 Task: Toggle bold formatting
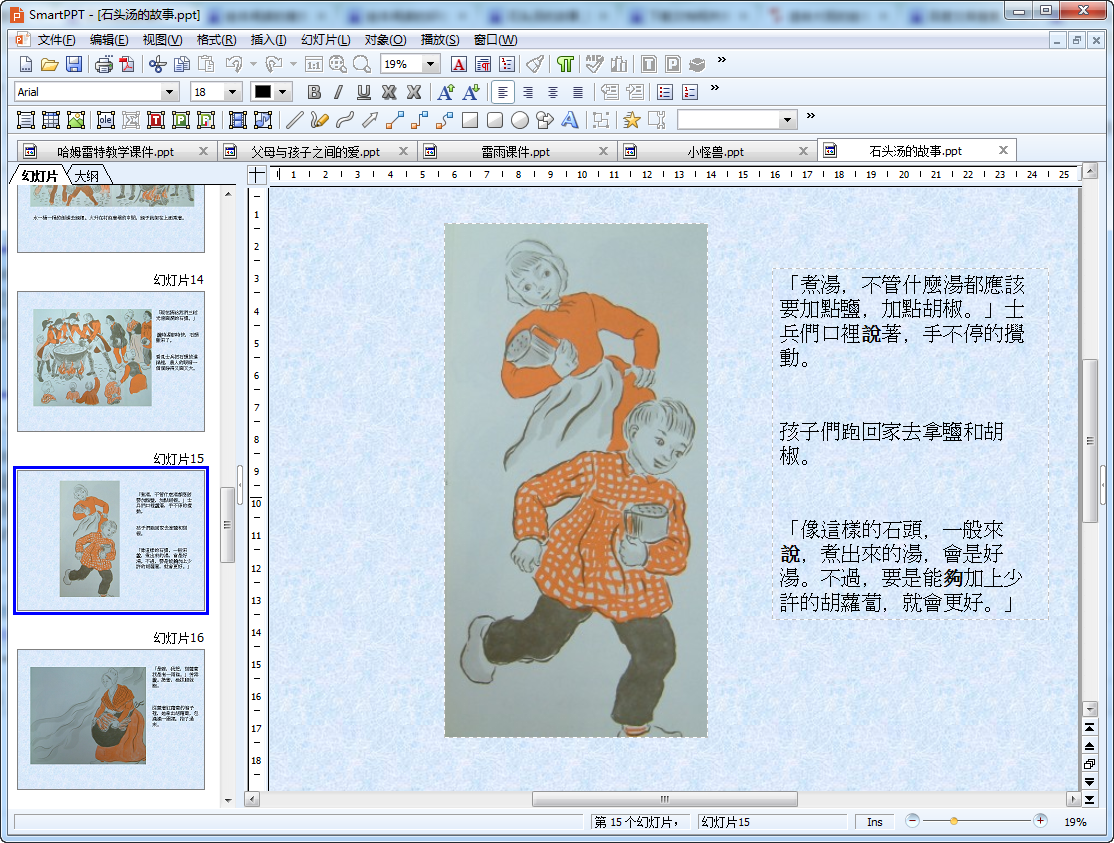tap(314, 92)
